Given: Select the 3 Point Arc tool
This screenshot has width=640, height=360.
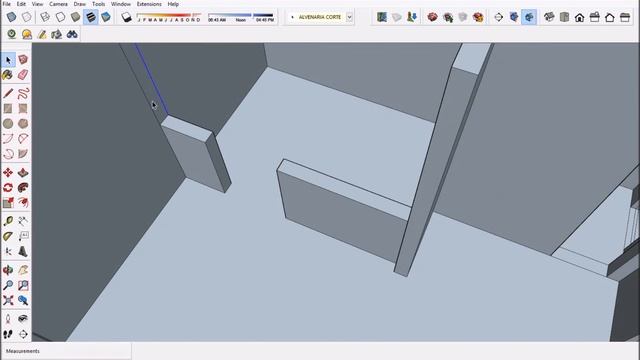Looking at the screenshot, I should pyautogui.click(x=8, y=154).
